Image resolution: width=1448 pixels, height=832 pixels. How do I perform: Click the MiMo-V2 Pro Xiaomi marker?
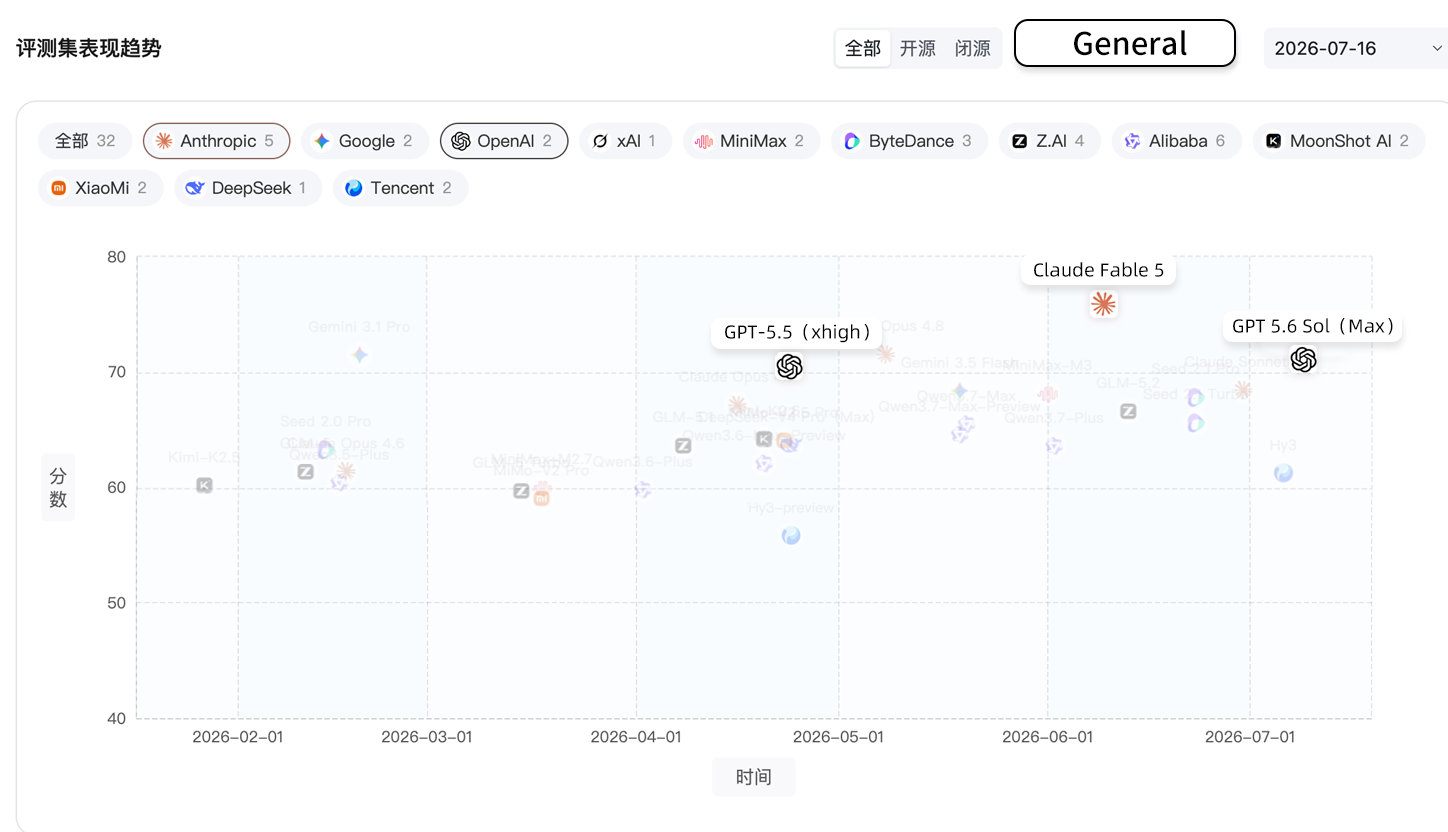click(541, 497)
